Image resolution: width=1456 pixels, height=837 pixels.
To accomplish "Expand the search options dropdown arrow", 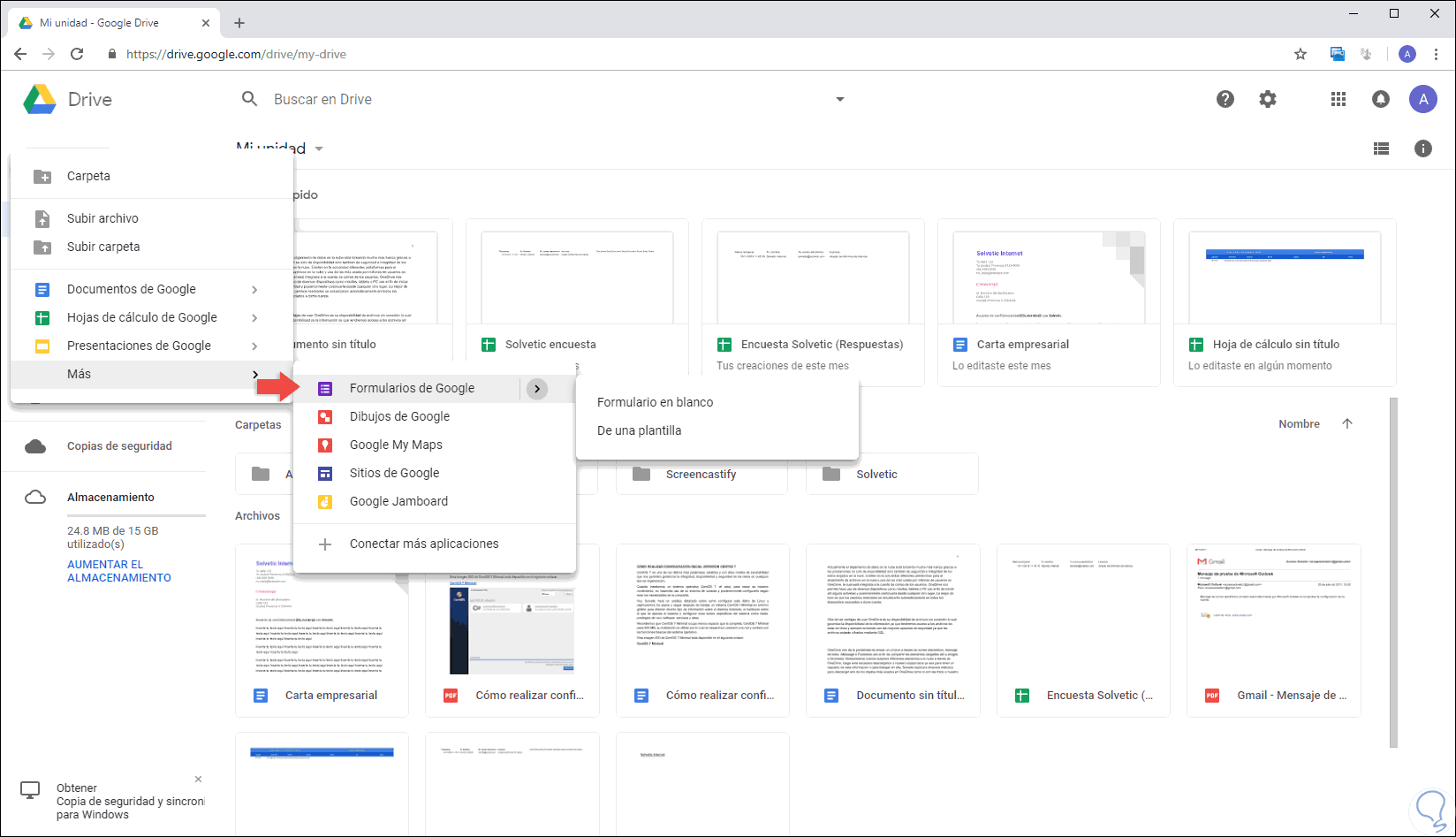I will (x=840, y=99).
